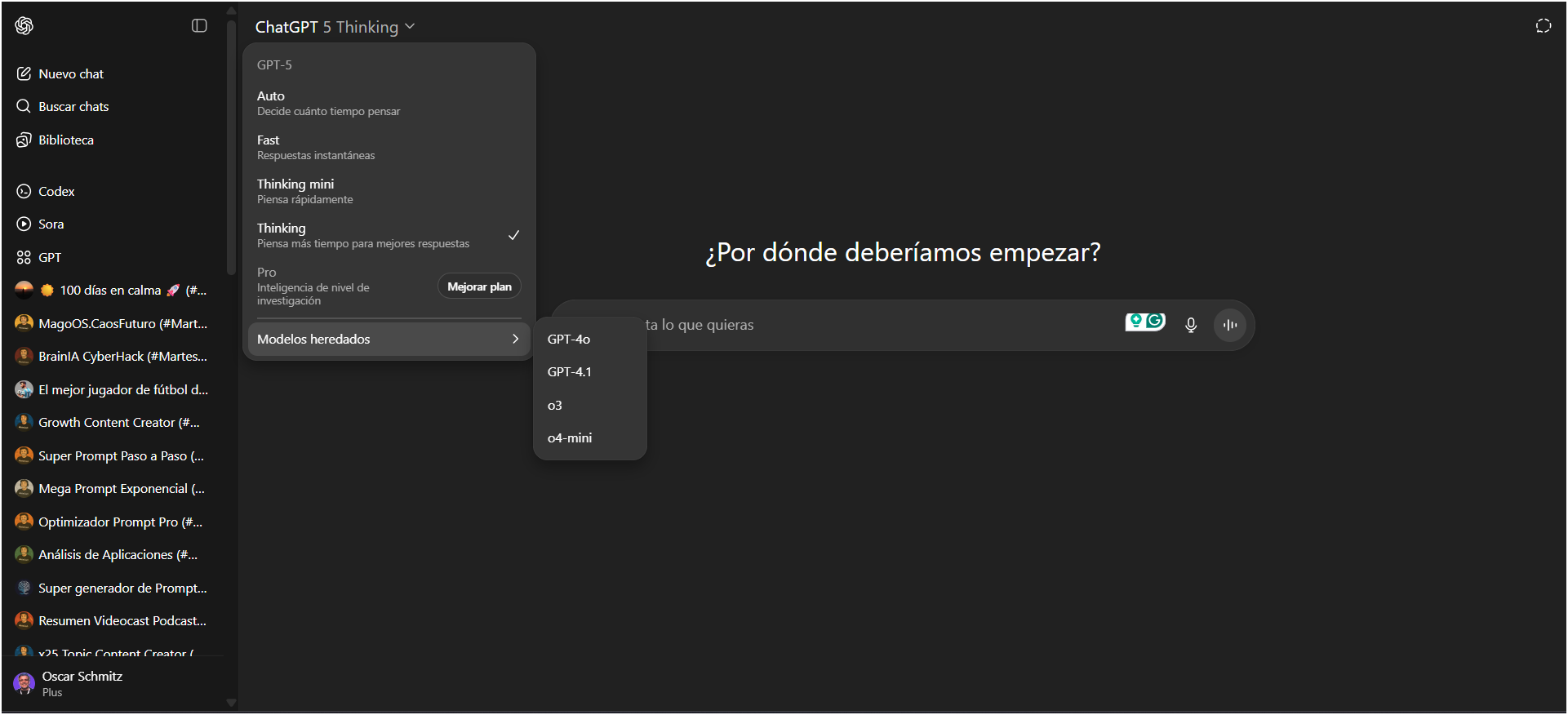Click 'BrainIA CyberHack (#Martes...' text
The image size is (1568, 715).
[x=122, y=356]
